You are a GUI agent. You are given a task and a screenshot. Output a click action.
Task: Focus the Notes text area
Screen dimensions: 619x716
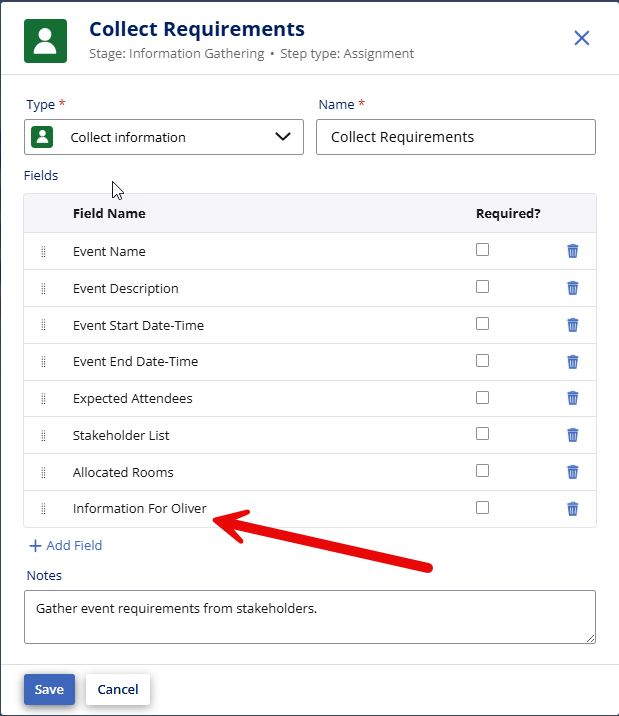coord(309,616)
